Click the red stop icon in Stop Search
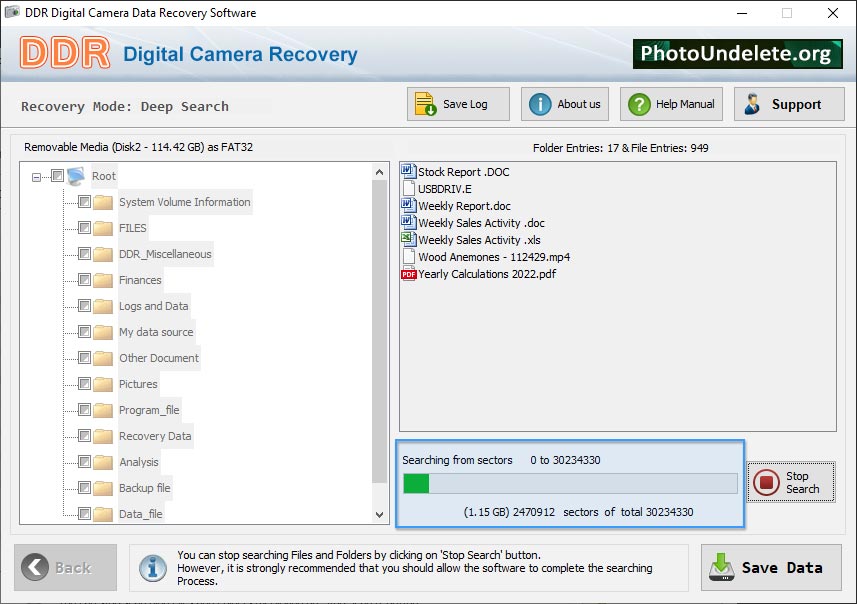 tap(766, 483)
